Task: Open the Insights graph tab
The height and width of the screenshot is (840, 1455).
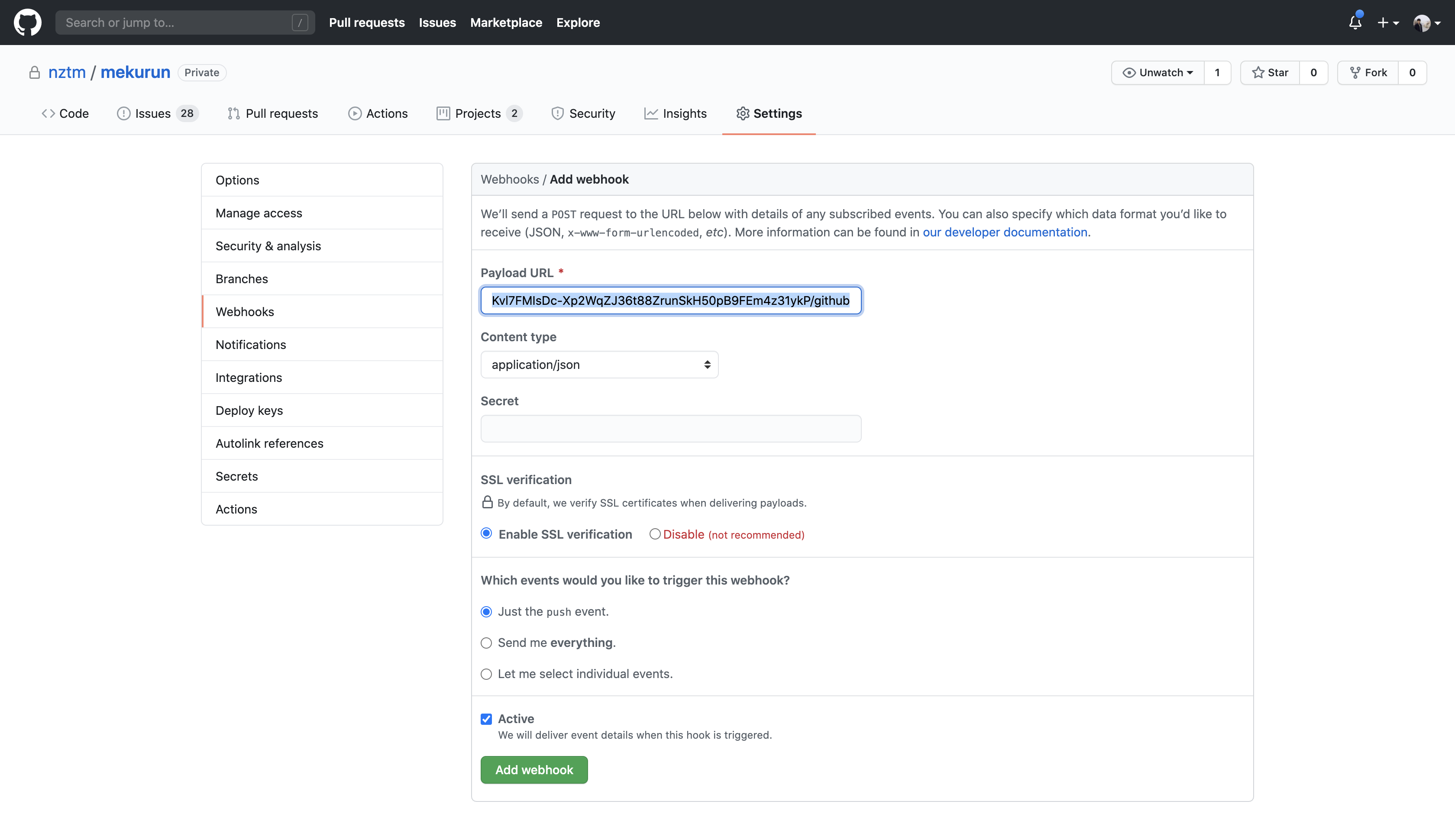Action: pos(675,113)
